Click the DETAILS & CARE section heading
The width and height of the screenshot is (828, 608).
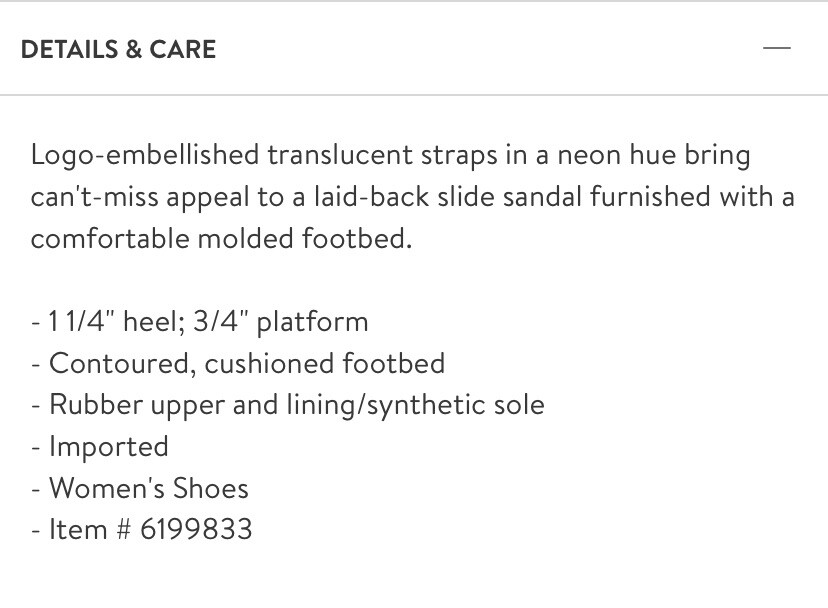118,50
